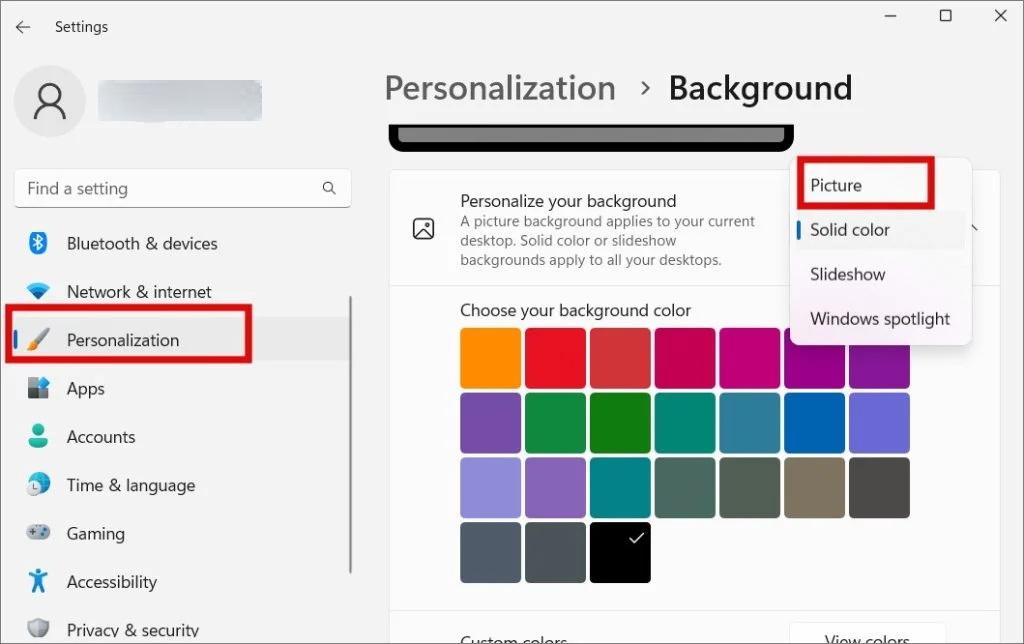Click the Accounts person icon
Screen dimensions: 1024x644
(38, 436)
